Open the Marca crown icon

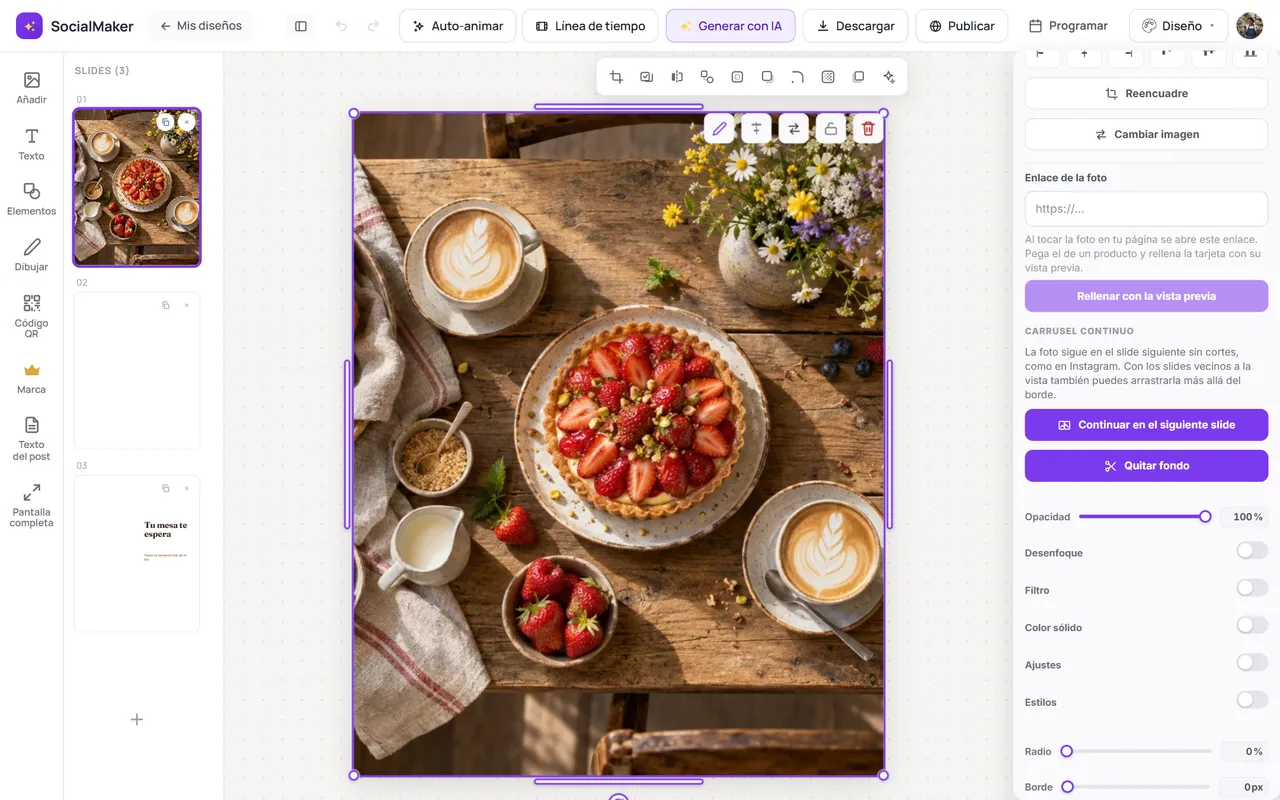(x=31, y=378)
